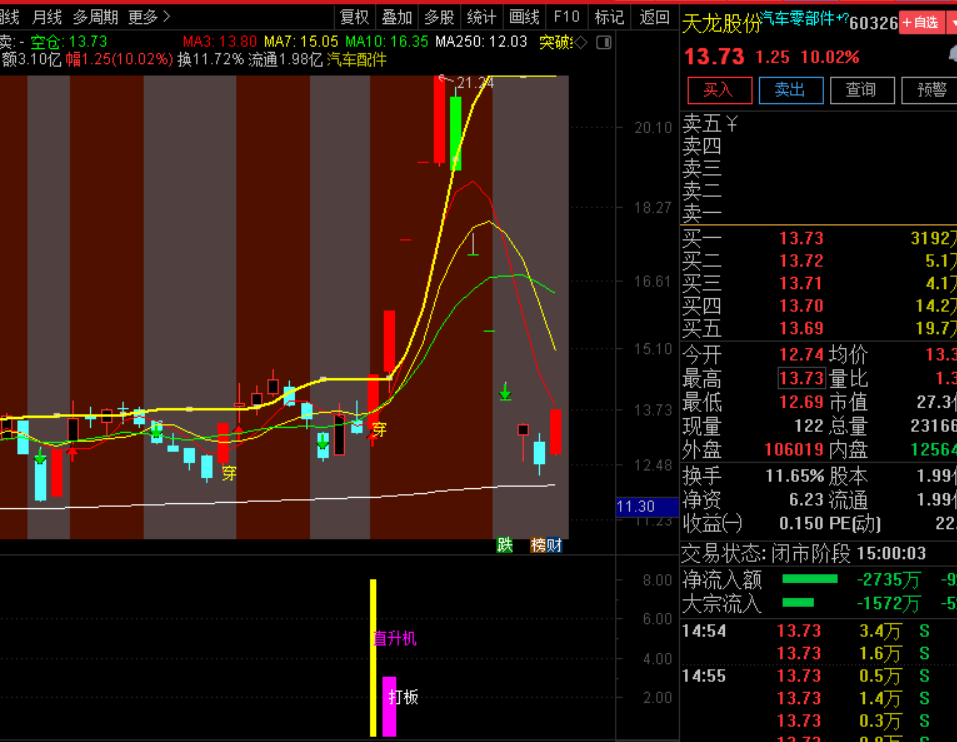The height and width of the screenshot is (742, 957).
Task: Click the green 净流入额 flow bar
Action: click(x=809, y=579)
